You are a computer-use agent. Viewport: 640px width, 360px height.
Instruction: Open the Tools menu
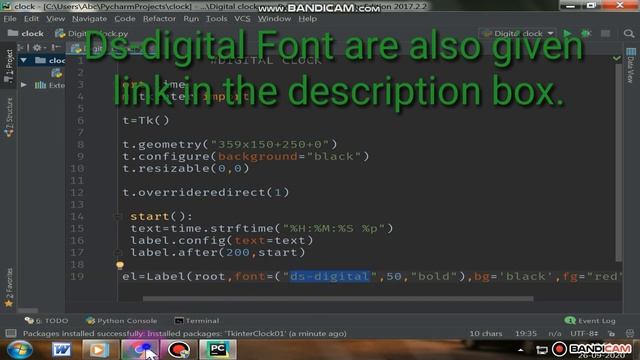coord(216,19)
